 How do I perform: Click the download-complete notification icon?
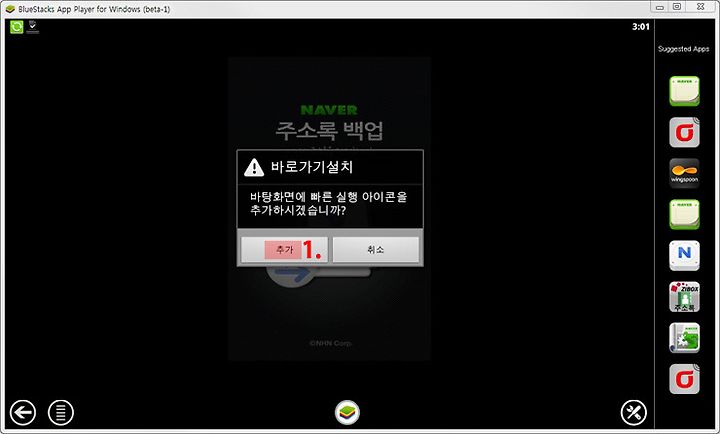click(x=33, y=27)
